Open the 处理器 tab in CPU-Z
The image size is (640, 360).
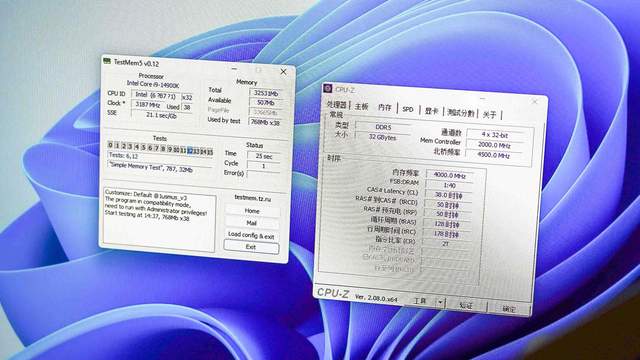point(337,105)
